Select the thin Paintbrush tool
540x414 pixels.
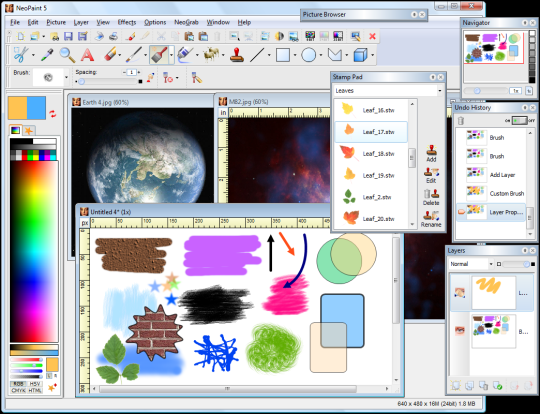tap(133, 54)
